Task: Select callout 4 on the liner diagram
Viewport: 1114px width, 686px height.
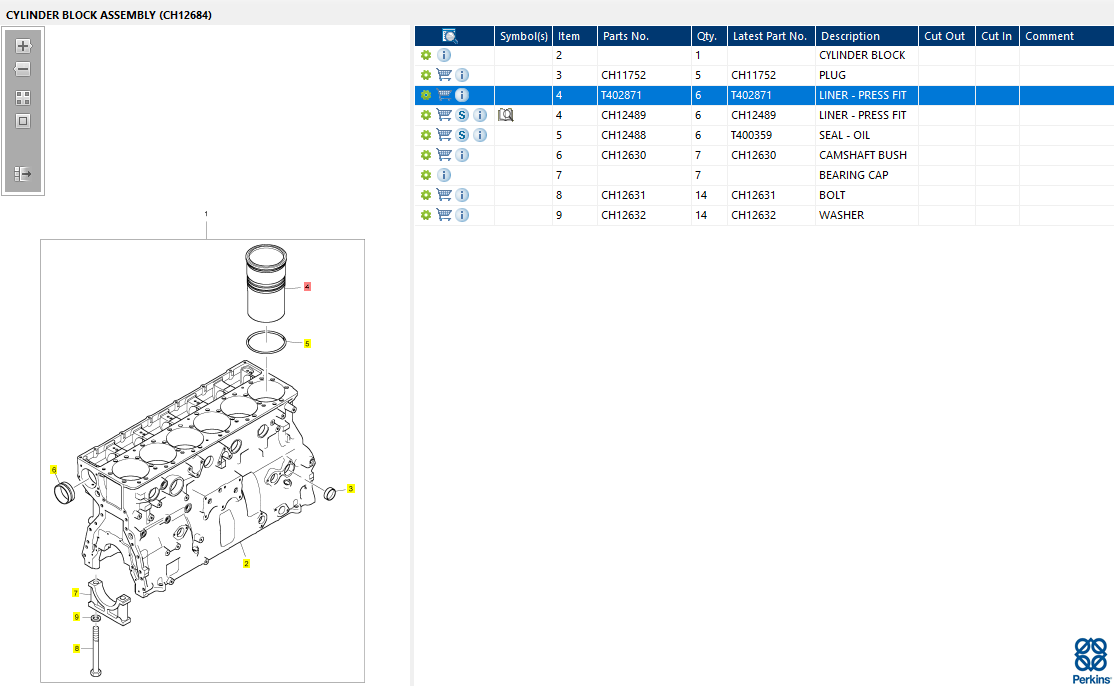Action: (307, 287)
